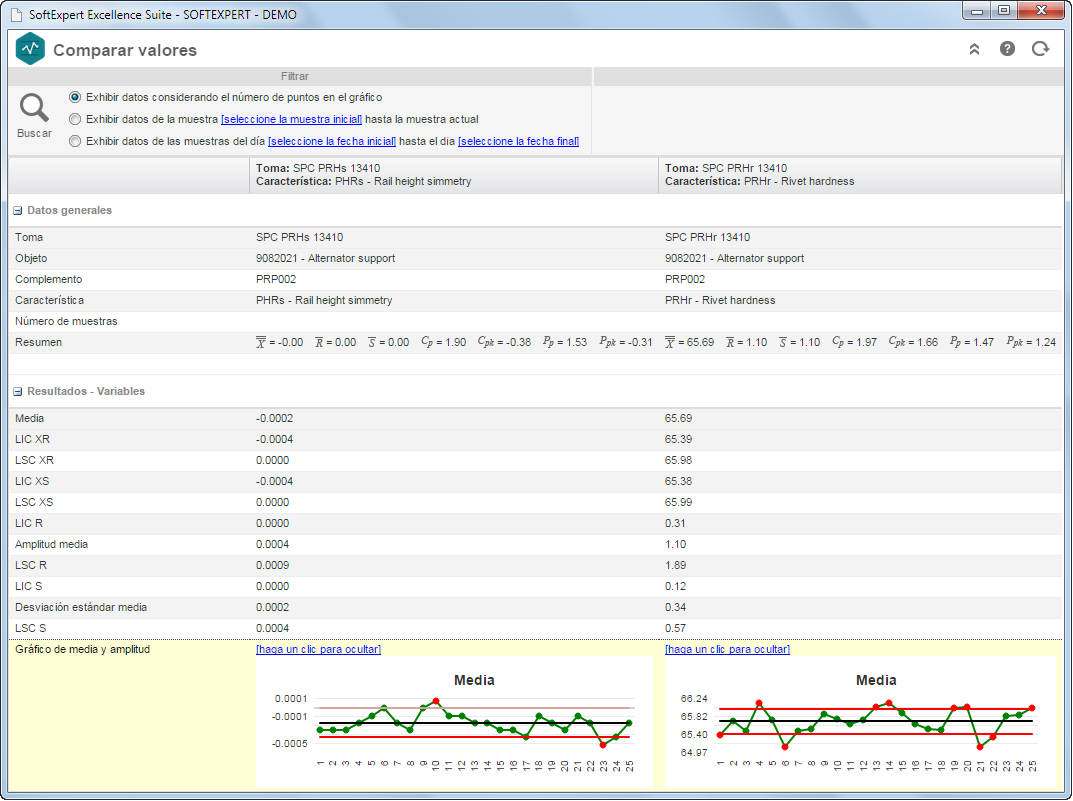Select radio for samples between dates
Image resolution: width=1073 pixels, height=801 pixels.
click(75, 141)
